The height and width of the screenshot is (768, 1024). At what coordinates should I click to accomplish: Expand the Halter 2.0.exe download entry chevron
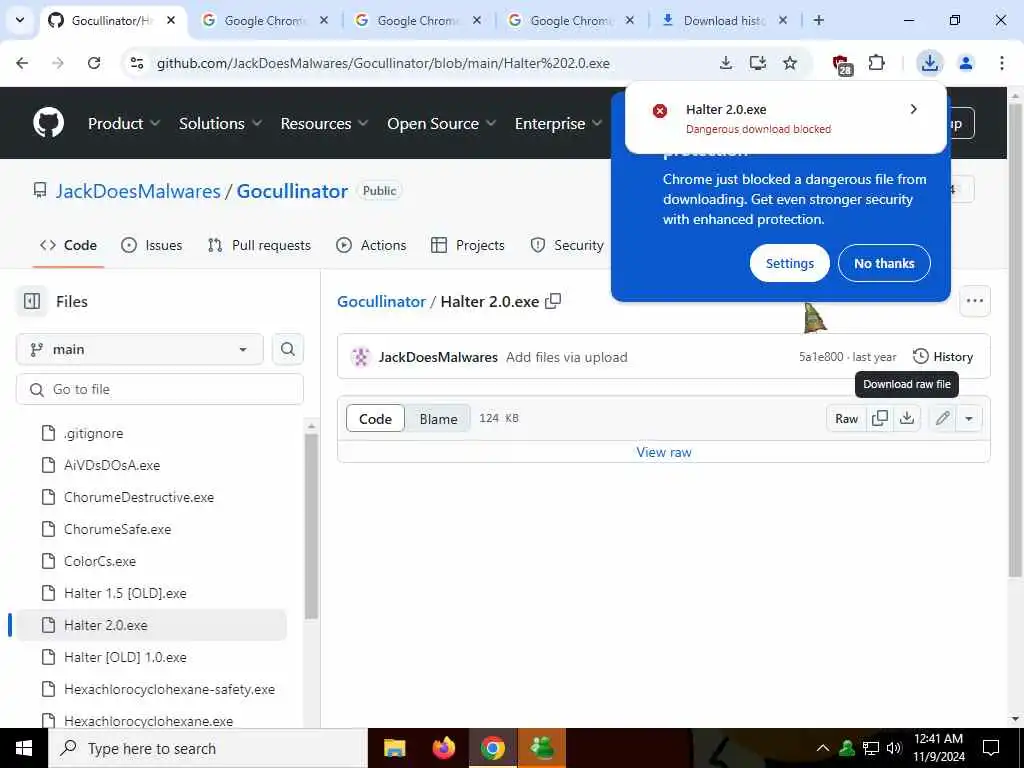tap(914, 110)
